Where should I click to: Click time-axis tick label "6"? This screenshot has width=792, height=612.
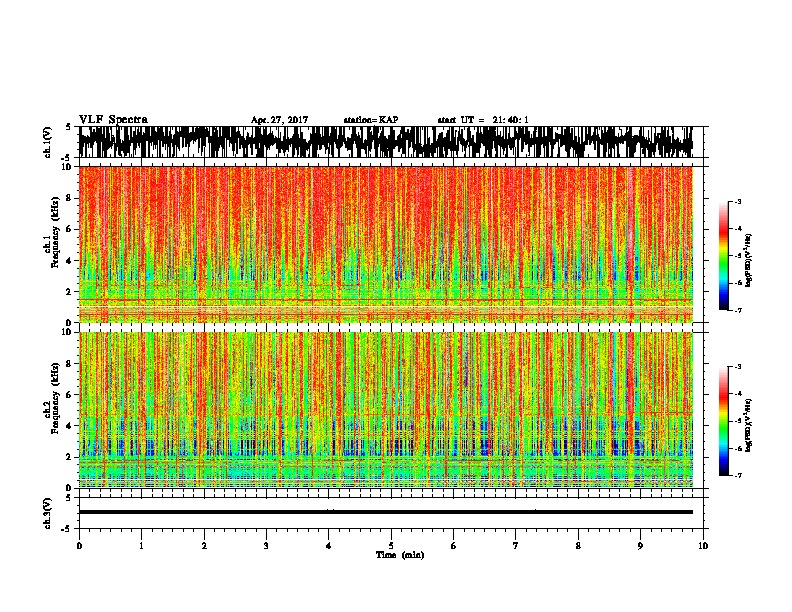pyautogui.click(x=453, y=546)
